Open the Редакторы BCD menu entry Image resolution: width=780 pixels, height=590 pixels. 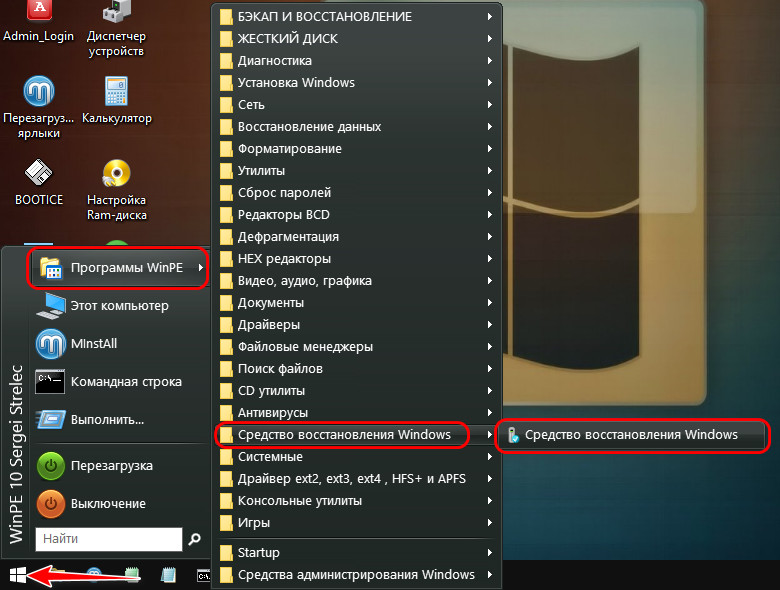[x=356, y=214]
